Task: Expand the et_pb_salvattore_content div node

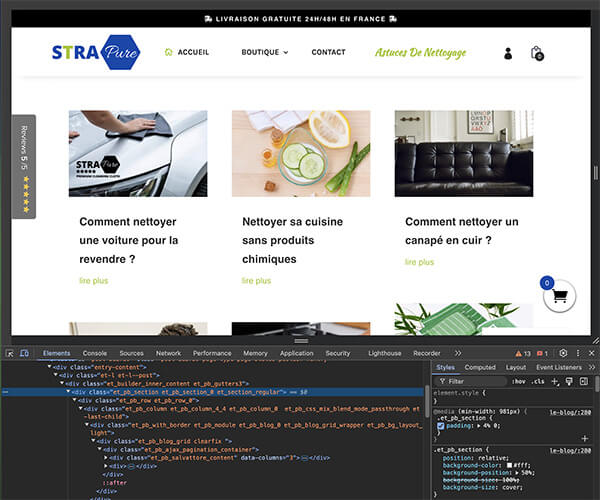Action: click(x=106, y=458)
